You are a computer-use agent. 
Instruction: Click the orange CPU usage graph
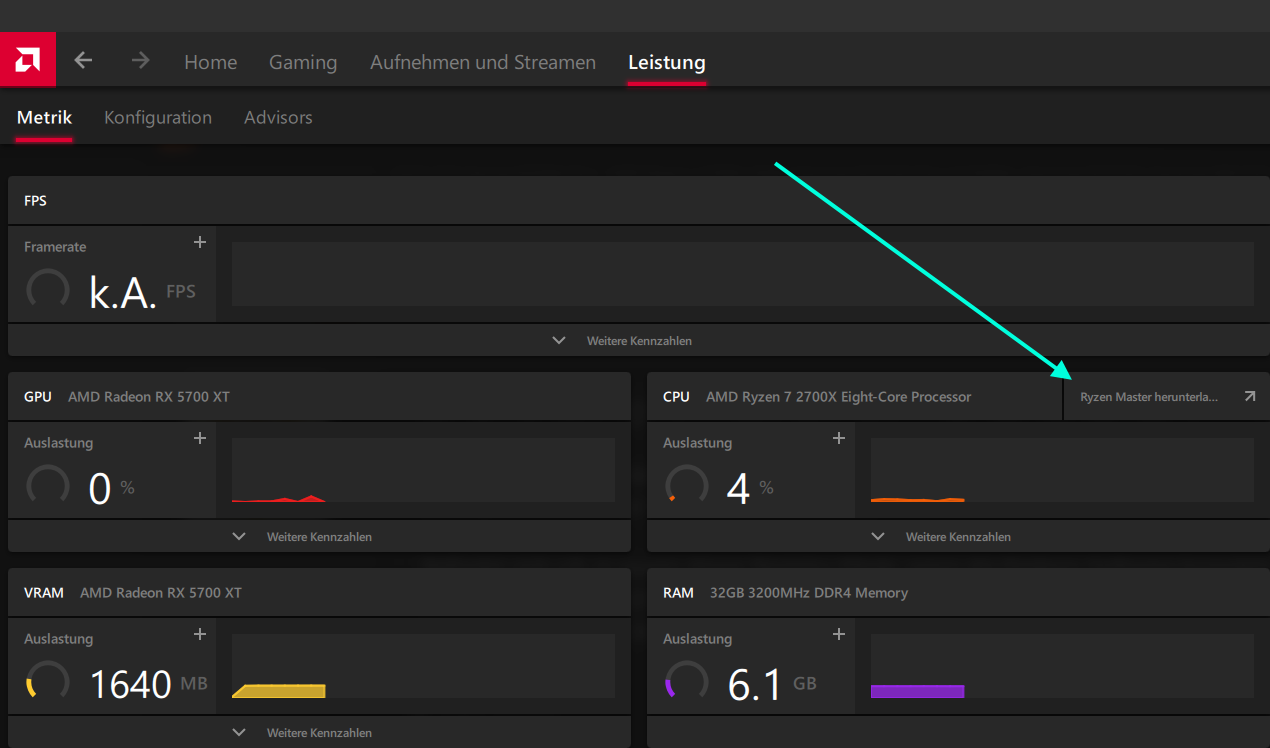point(1062,469)
